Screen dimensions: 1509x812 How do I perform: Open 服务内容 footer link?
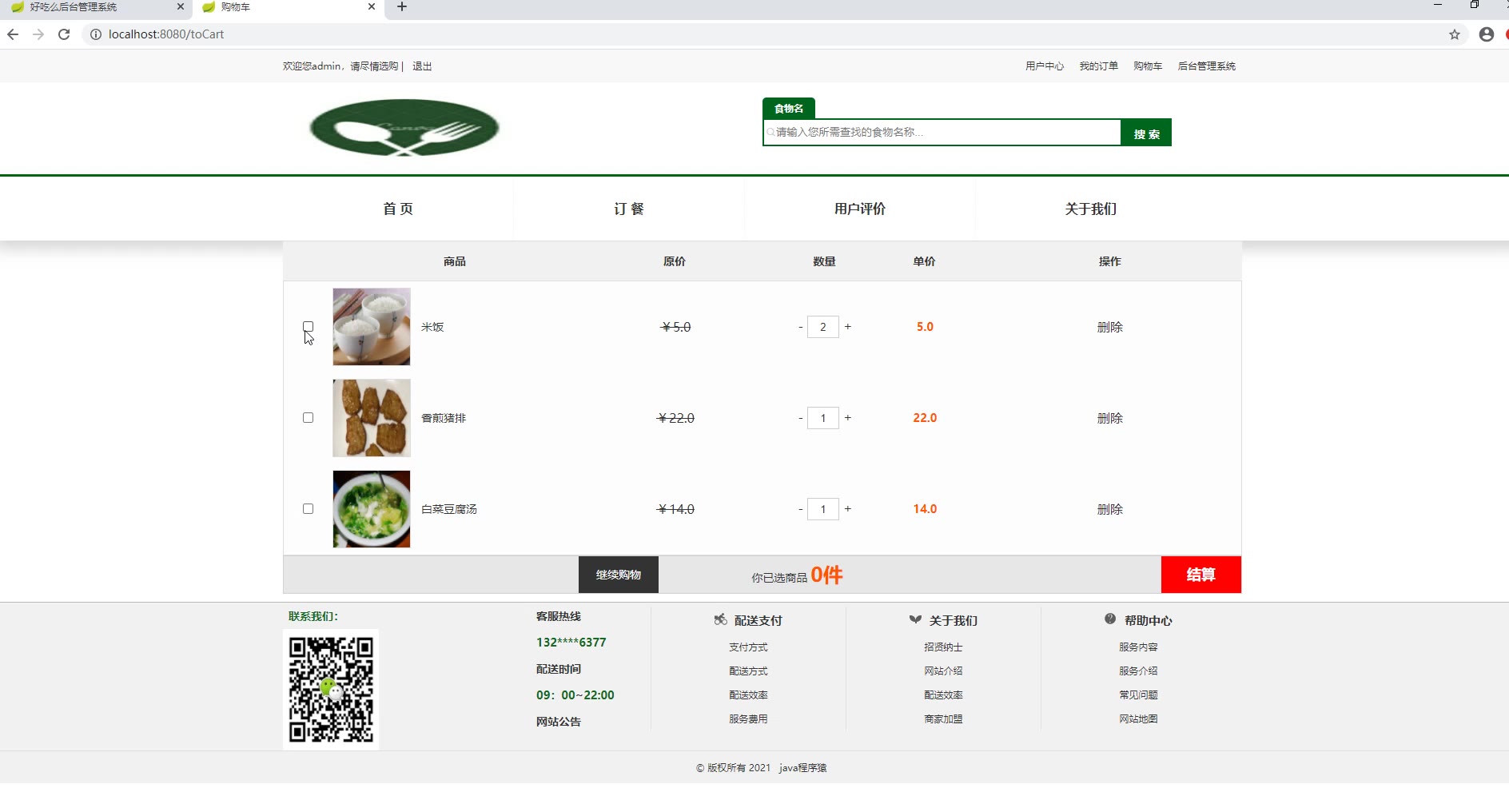1138,647
